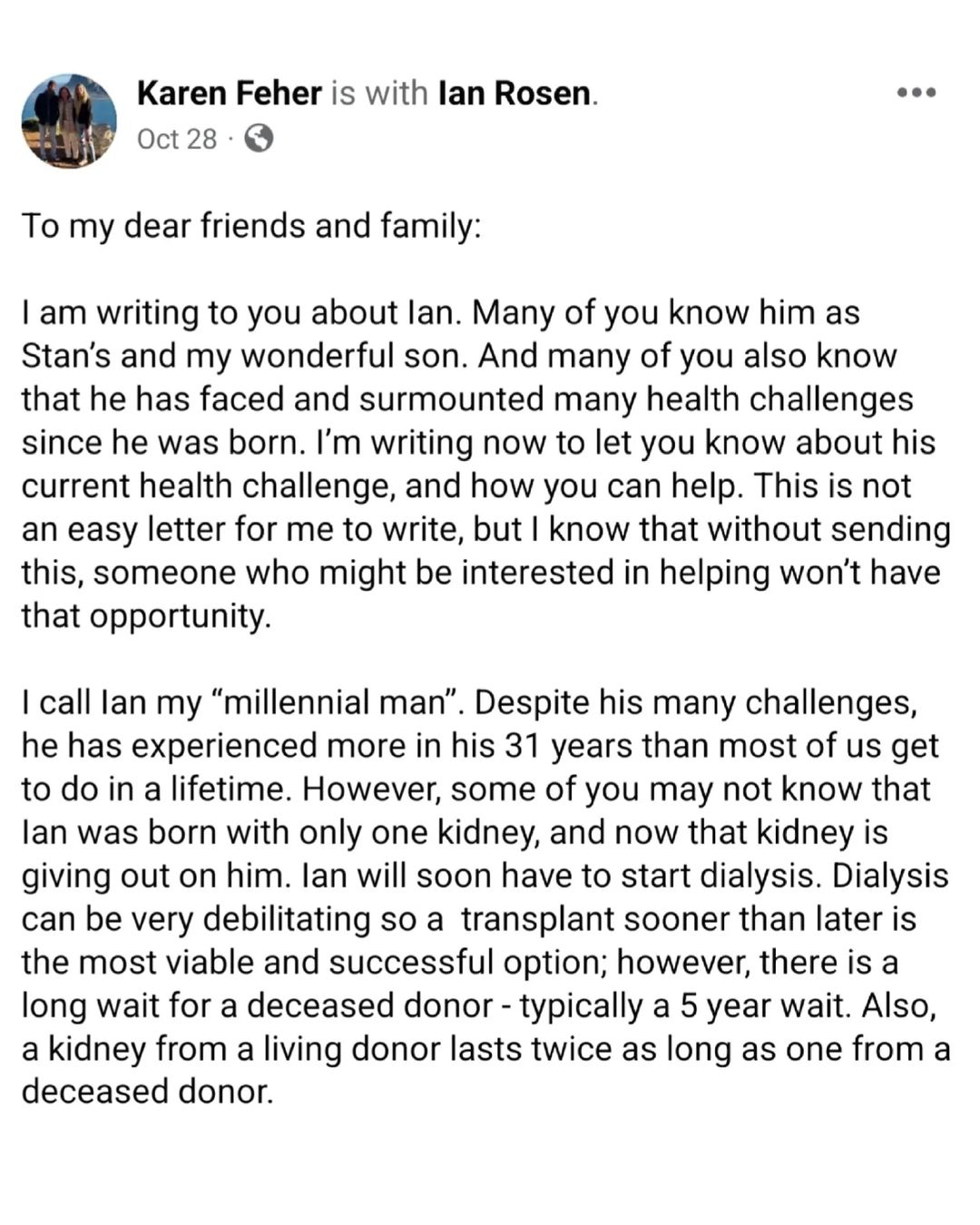The height and width of the screenshot is (1225, 980).
Task: Click the line starting "I am writing to you about Ian"
Action: [x=440, y=312]
